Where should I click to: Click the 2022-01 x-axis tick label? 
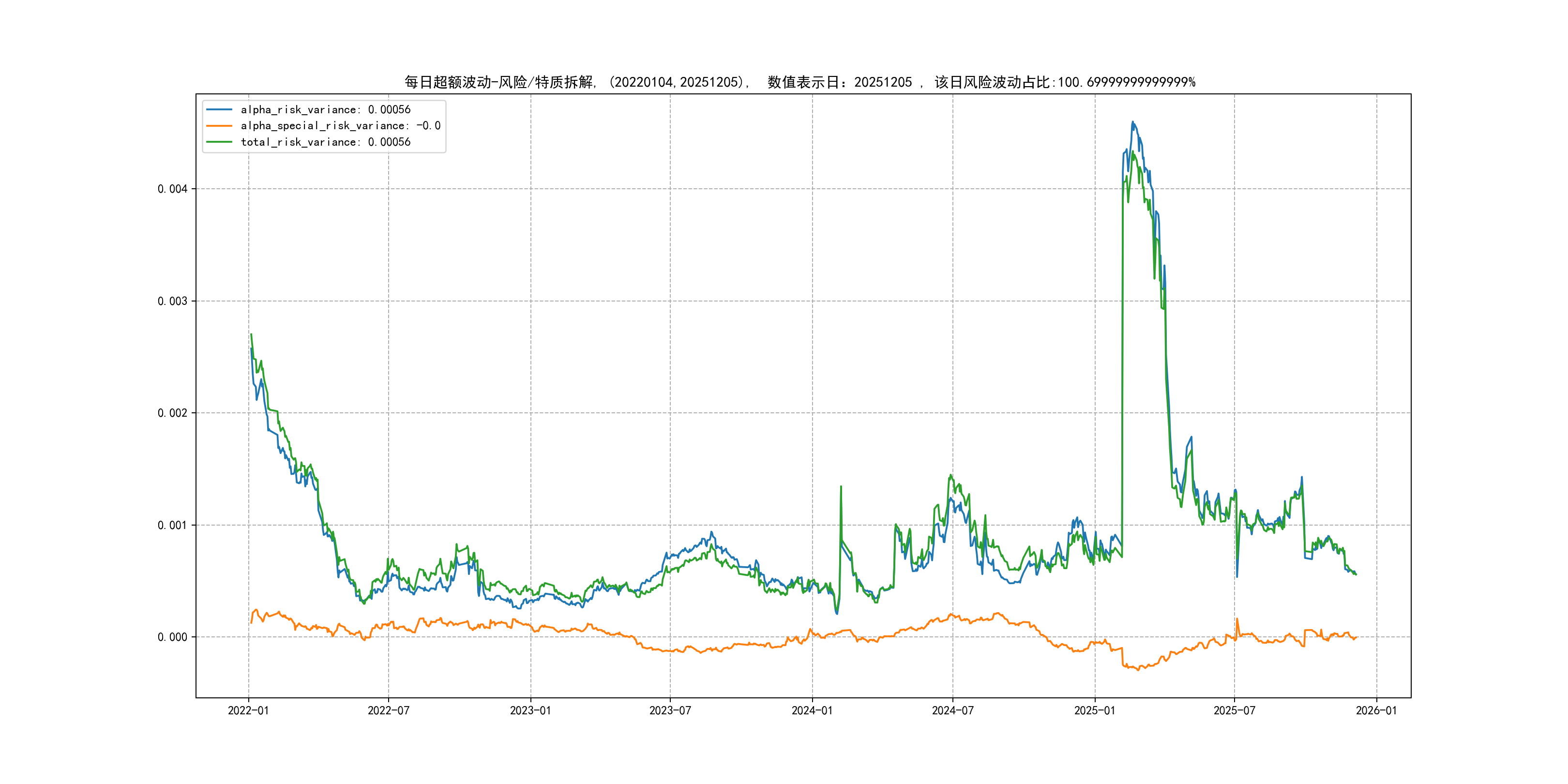coord(248,710)
